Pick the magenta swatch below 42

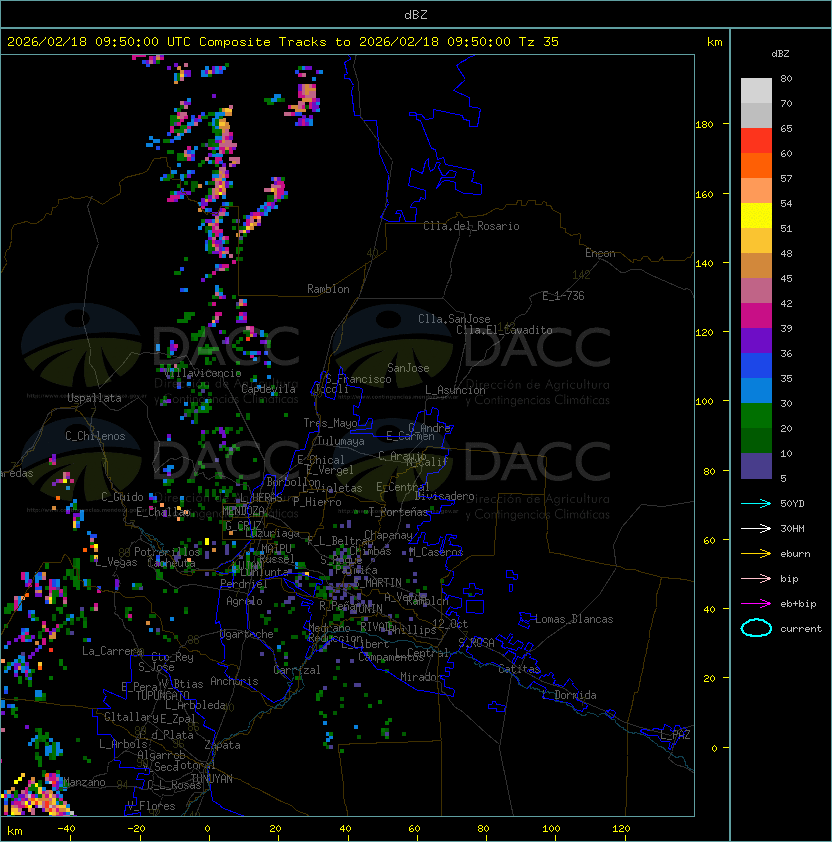tap(756, 316)
